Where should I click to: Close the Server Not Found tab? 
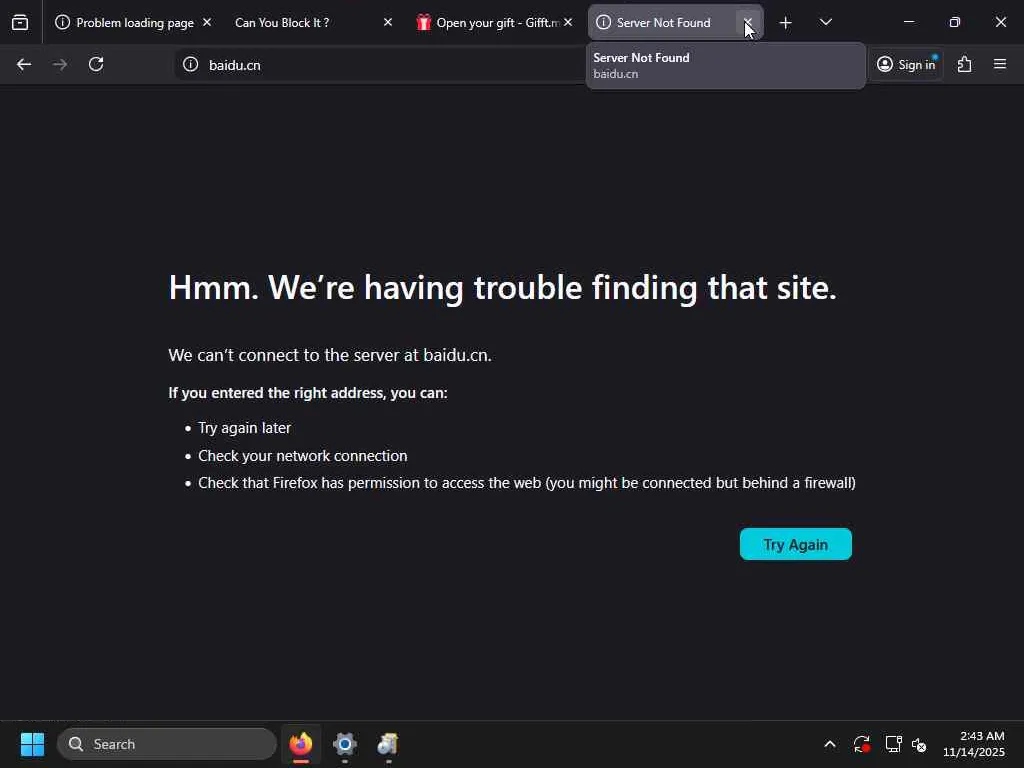(x=748, y=23)
